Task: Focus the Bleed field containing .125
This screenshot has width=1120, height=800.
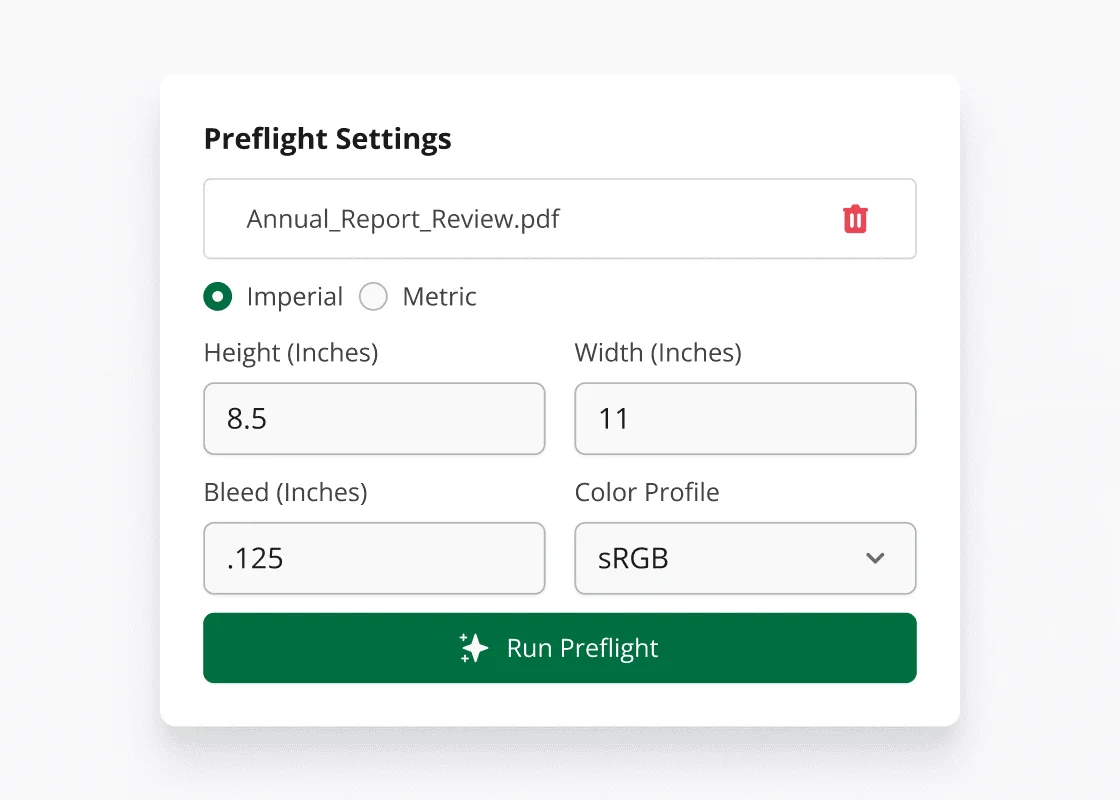Action: [x=374, y=558]
